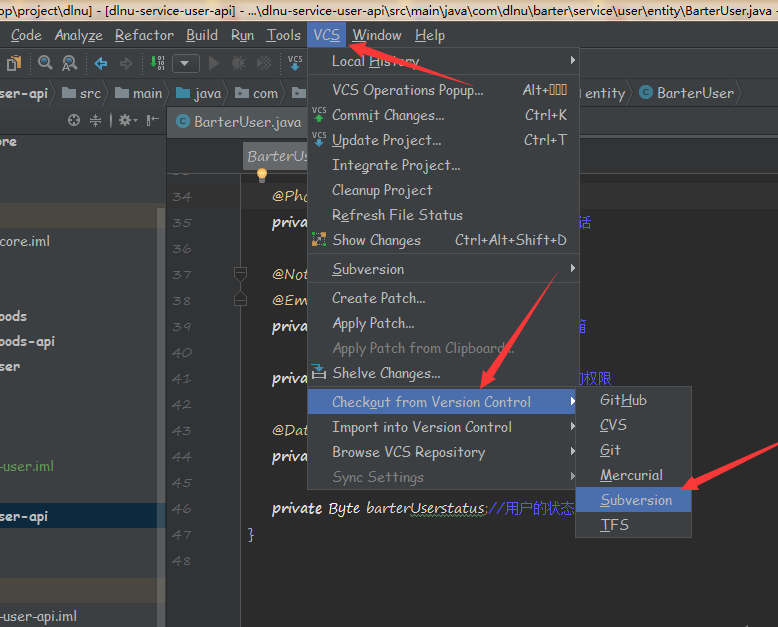Open the Refactor menu

tap(144, 35)
